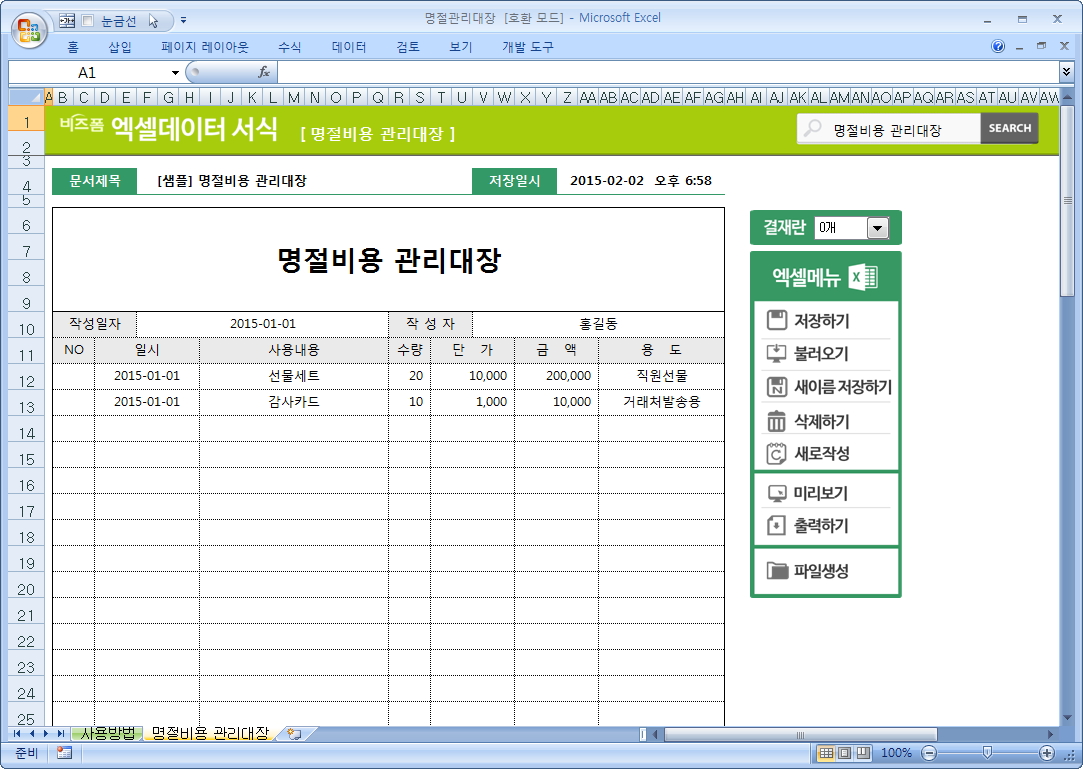Open the 결재란 dropdown list
The image size is (1083, 769).
point(877,228)
